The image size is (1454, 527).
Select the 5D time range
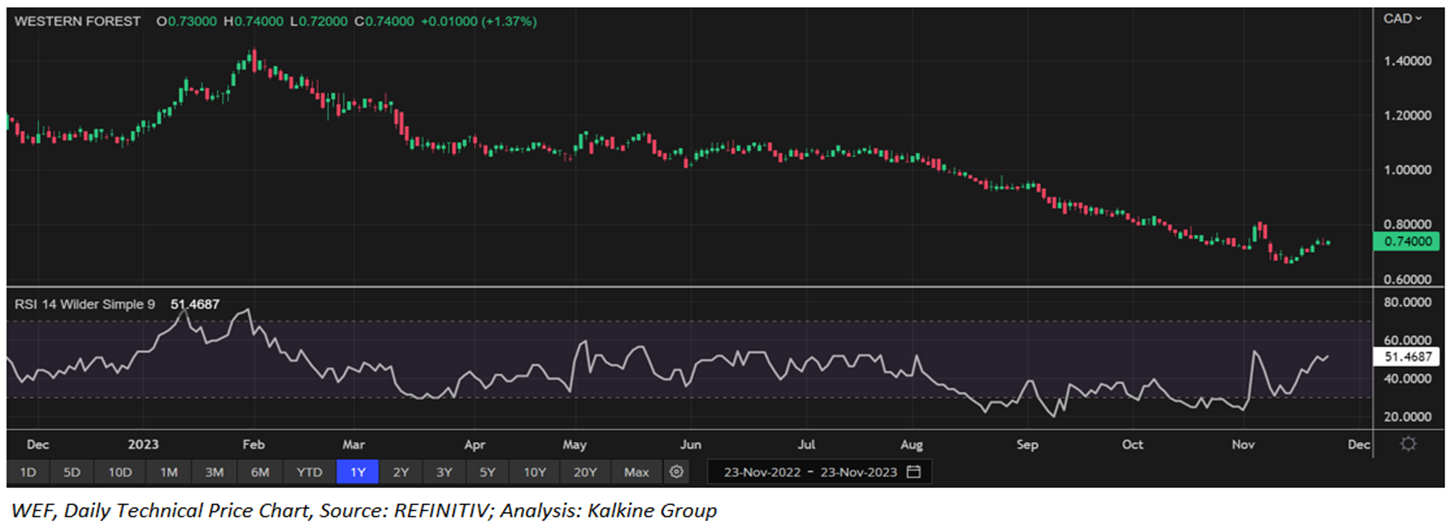click(x=73, y=471)
